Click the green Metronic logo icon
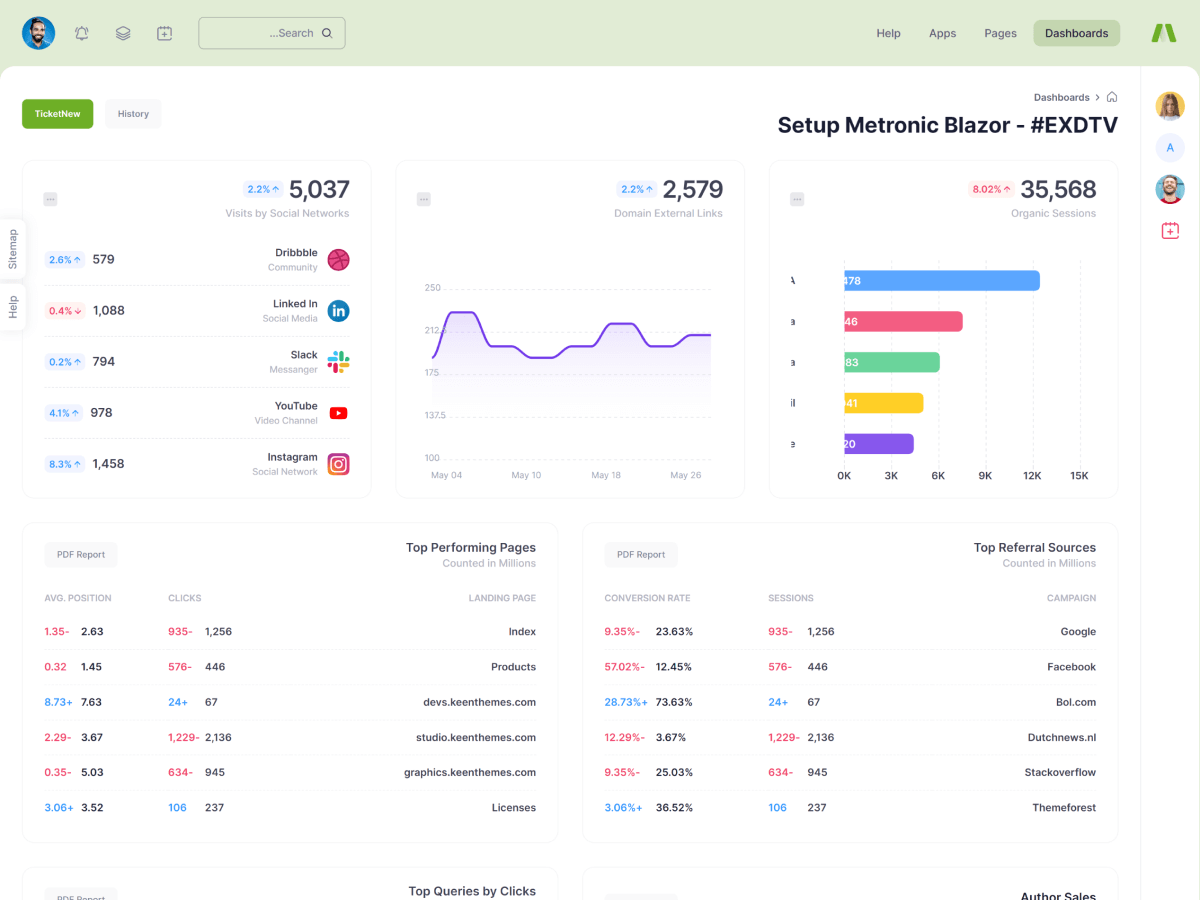The height and width of the screenshot is (900, 1200). coord(1163,33)
